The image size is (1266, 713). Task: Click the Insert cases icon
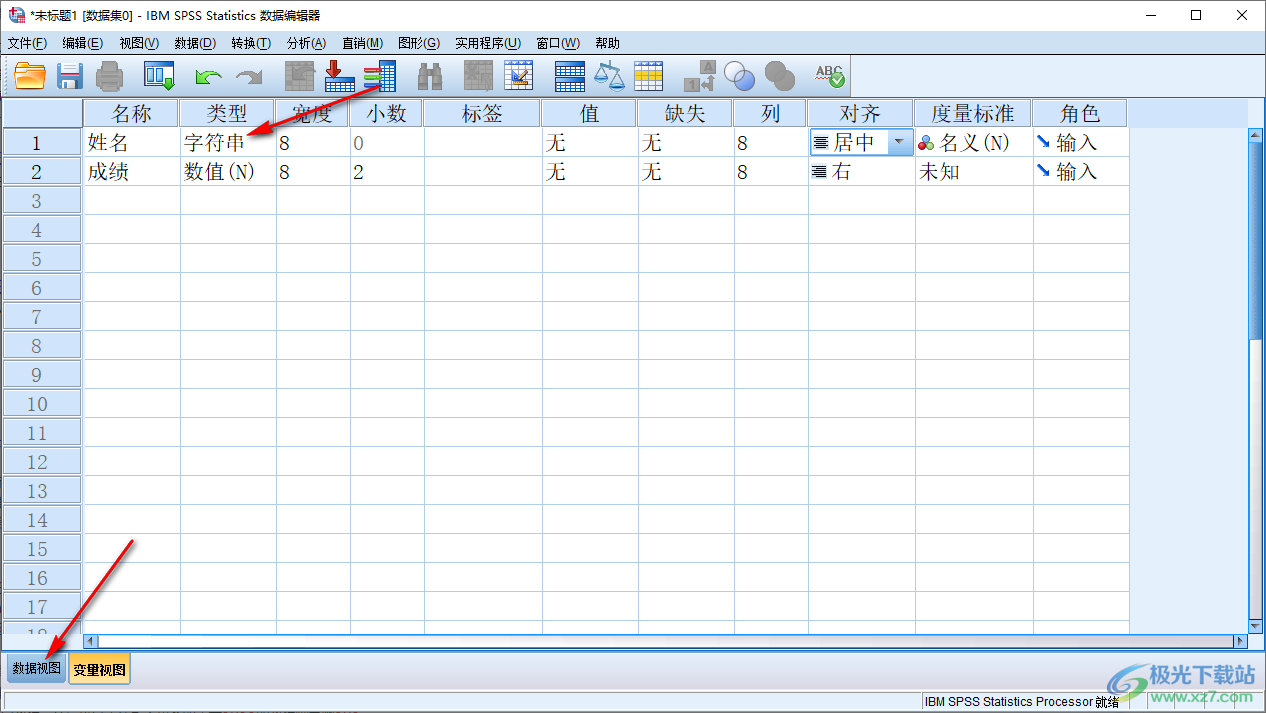point(479,76)
